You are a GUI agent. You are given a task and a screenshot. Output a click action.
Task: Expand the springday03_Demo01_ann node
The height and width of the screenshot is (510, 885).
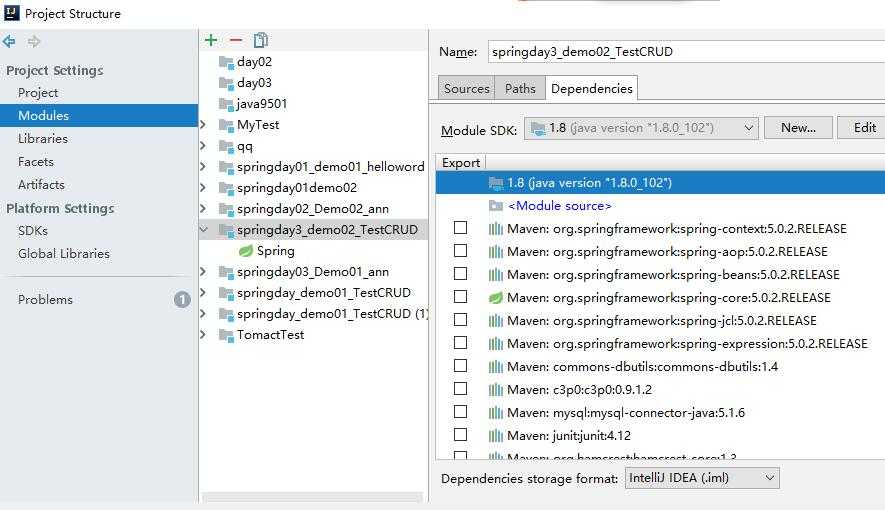[x=203, y=271]
